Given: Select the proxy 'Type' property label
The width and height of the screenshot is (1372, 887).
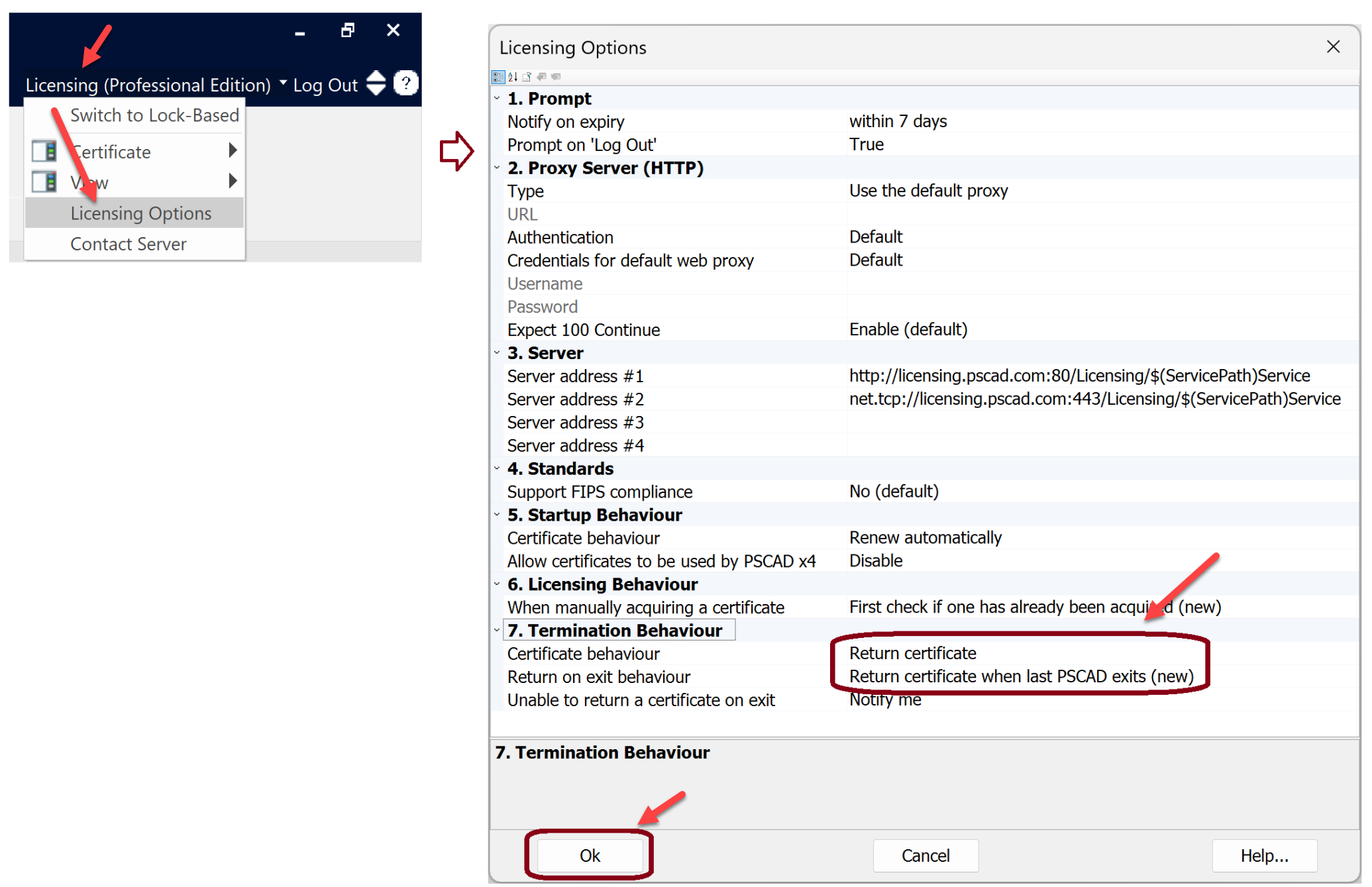Looking at the screenshot, I should click(526, 191).
